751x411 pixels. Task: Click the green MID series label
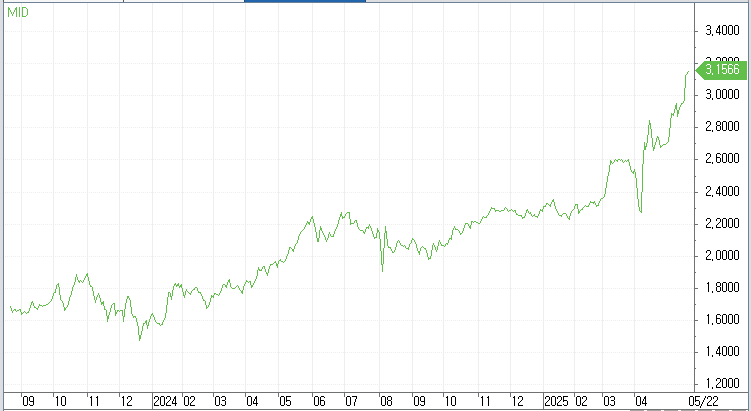tap(18, 10)
